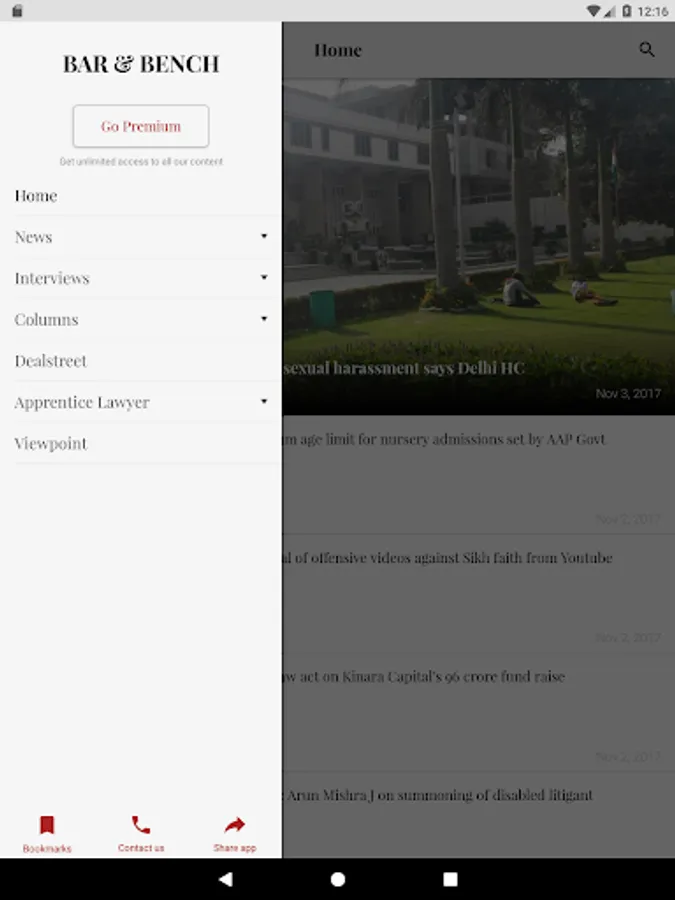Tap the Go Premium button
This screenshot has height=900, width=675.
click(x=141, y=126)
